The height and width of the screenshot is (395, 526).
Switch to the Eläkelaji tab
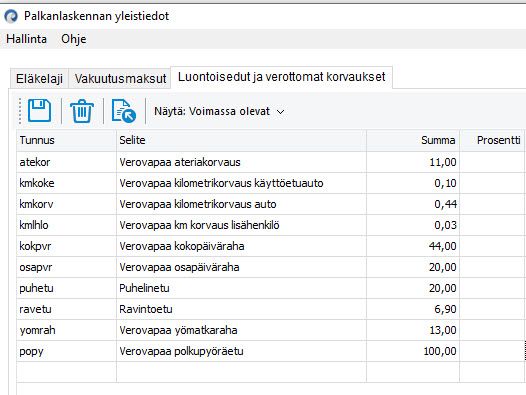pos(39,79)
